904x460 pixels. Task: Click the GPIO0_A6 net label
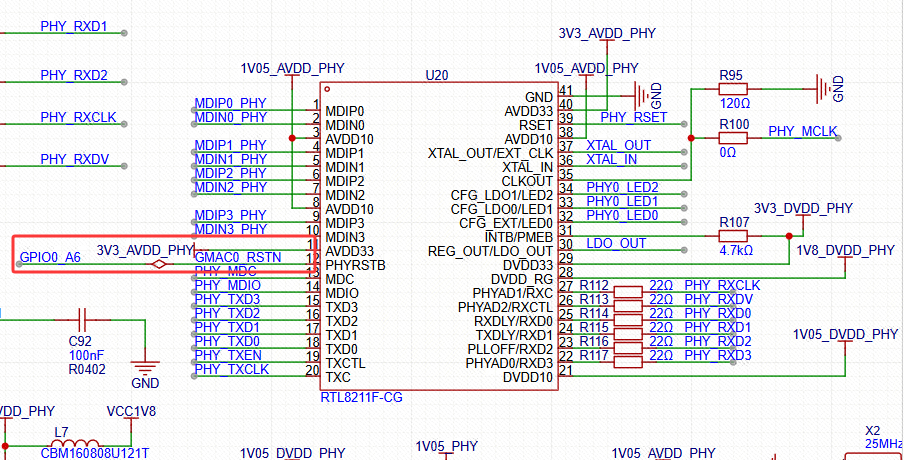50,257
